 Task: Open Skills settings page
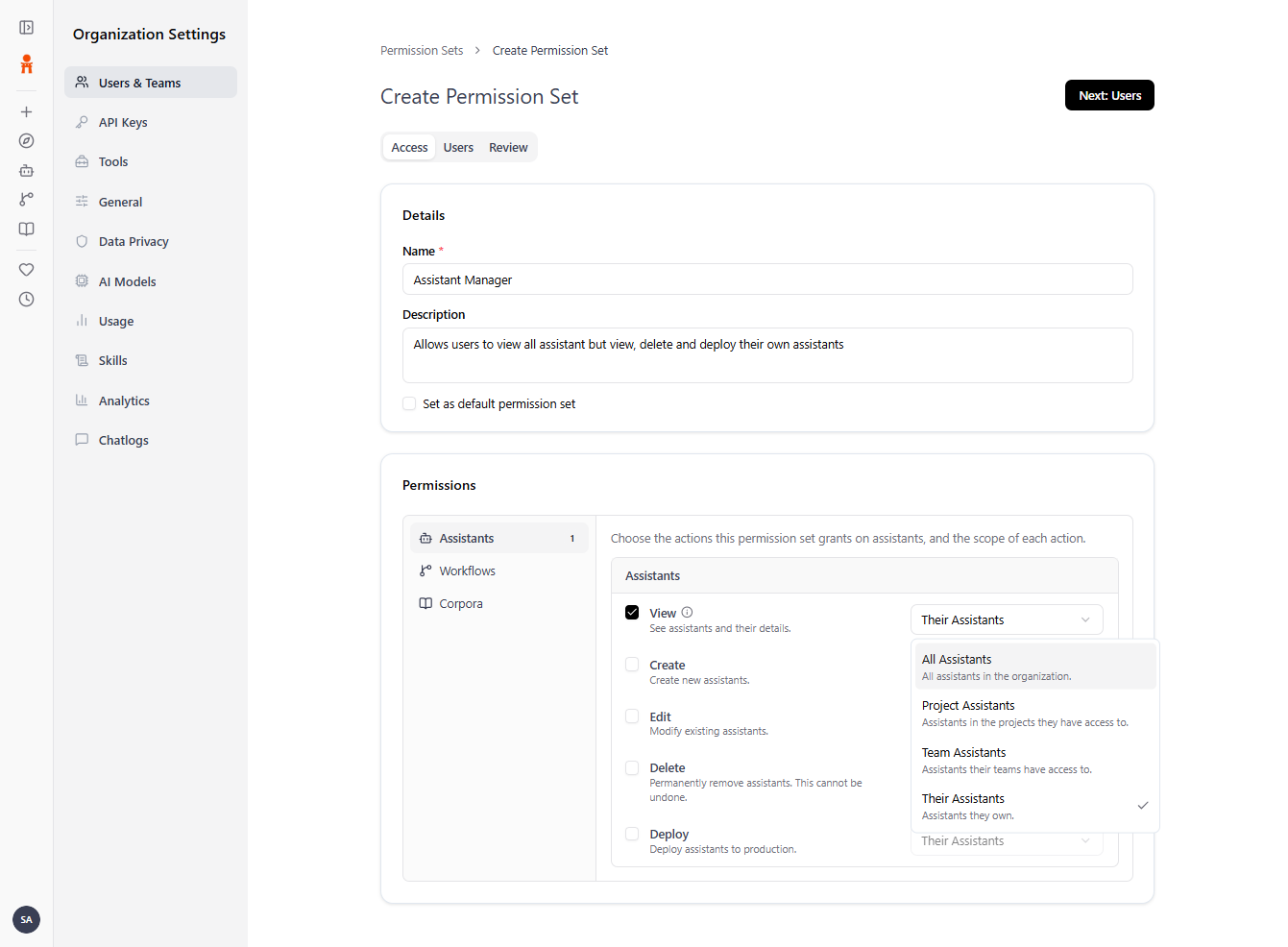coord(151,360)
